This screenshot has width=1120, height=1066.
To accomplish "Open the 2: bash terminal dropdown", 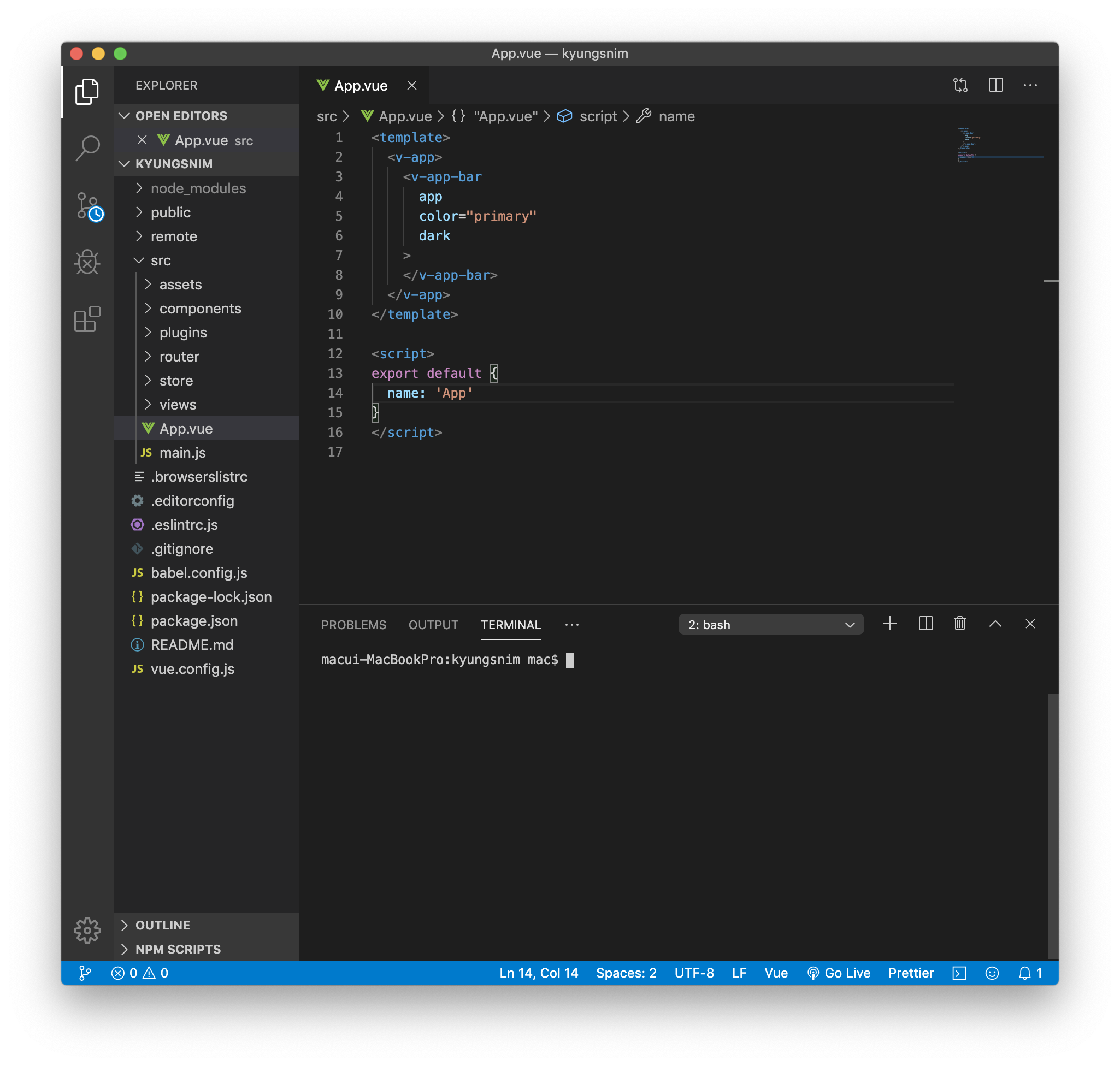I will coord(770,625).
